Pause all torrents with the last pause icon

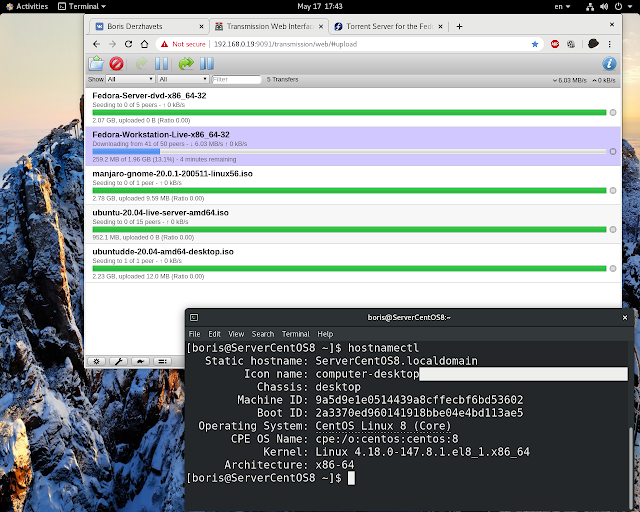click(207, 64)
